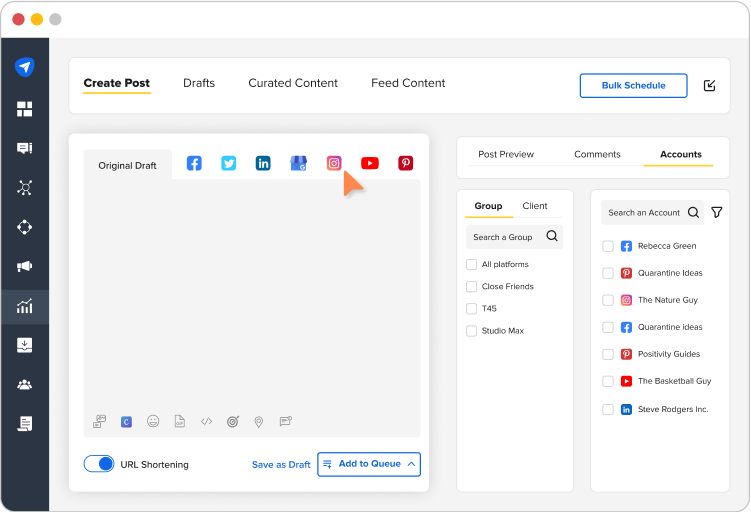Image resolution: width=751 pixels, height=513 pixels.
Task: Click the filter funnel icon for accounts
Action: pos(717,212)
